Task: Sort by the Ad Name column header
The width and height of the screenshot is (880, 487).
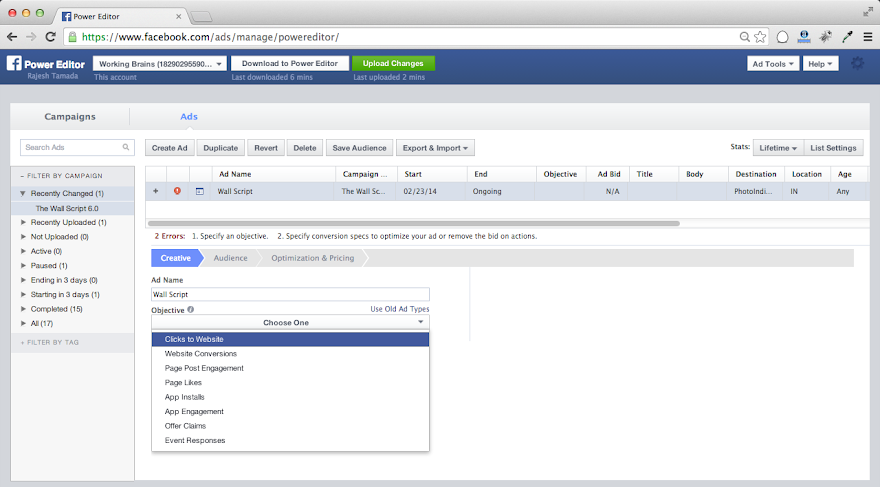Action: tap(235, 174)
